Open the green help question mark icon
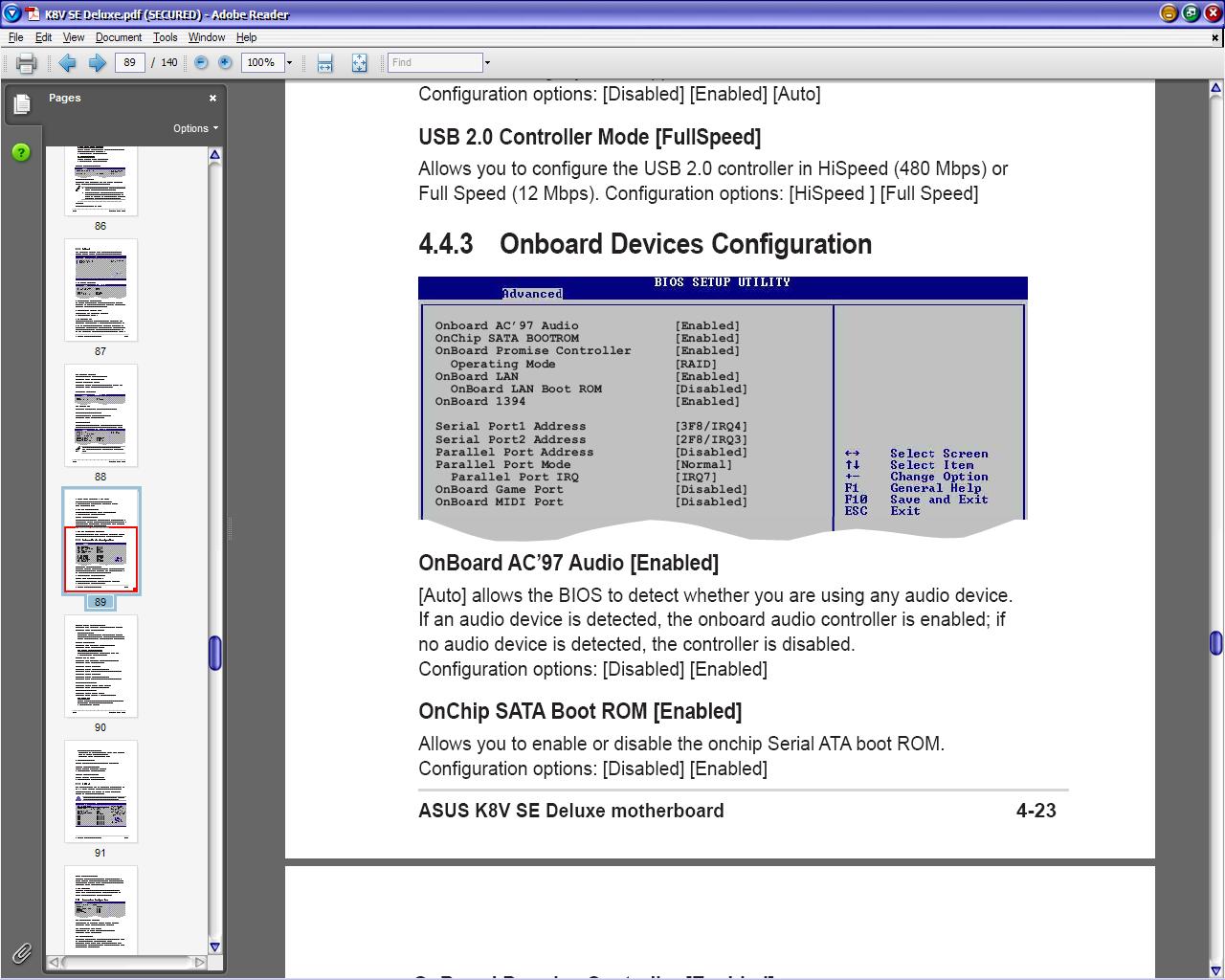1225x980 pixels. (x=21, y=152)
